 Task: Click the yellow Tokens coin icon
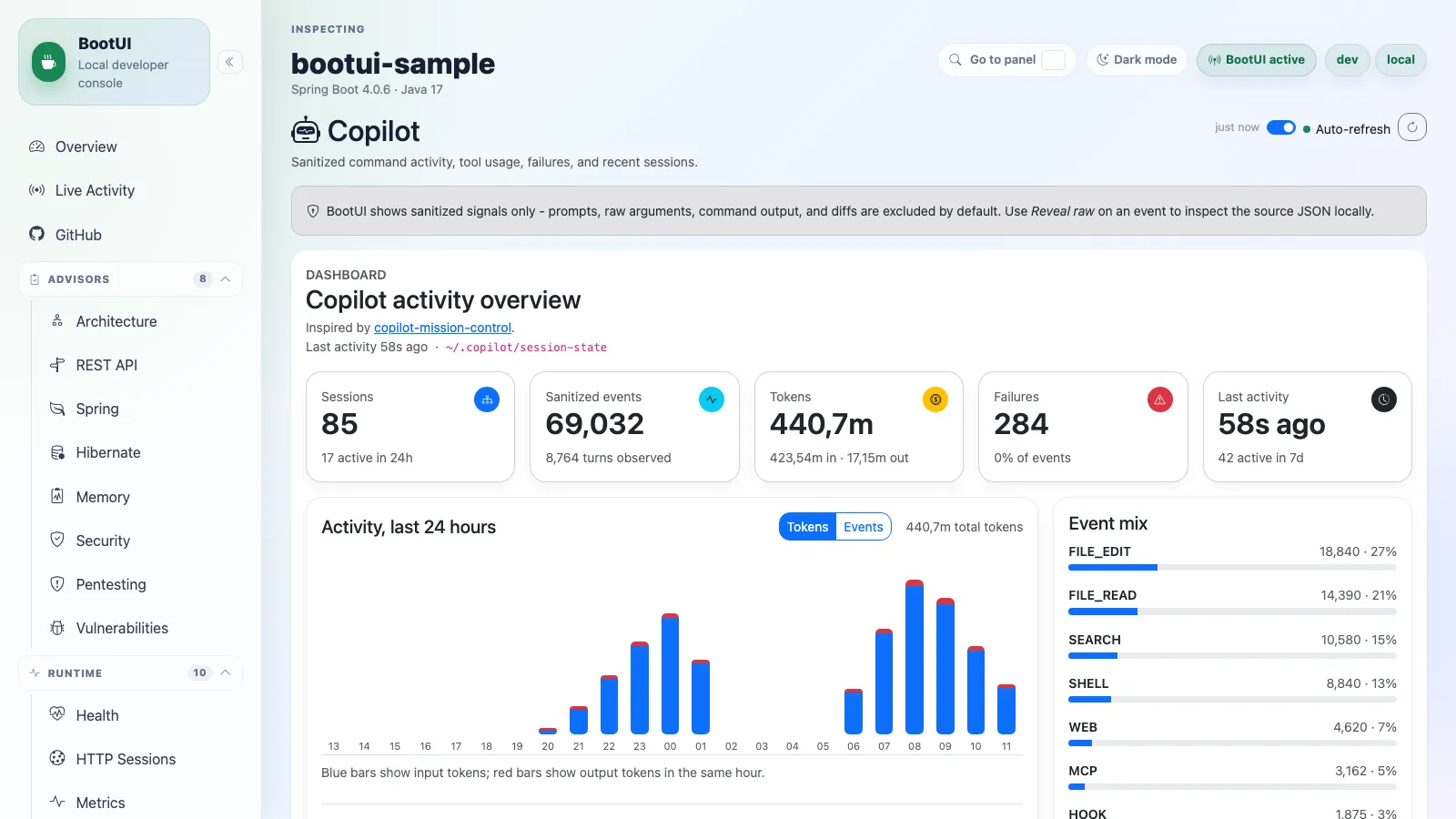pyautogui.click(x=935, y=399)
